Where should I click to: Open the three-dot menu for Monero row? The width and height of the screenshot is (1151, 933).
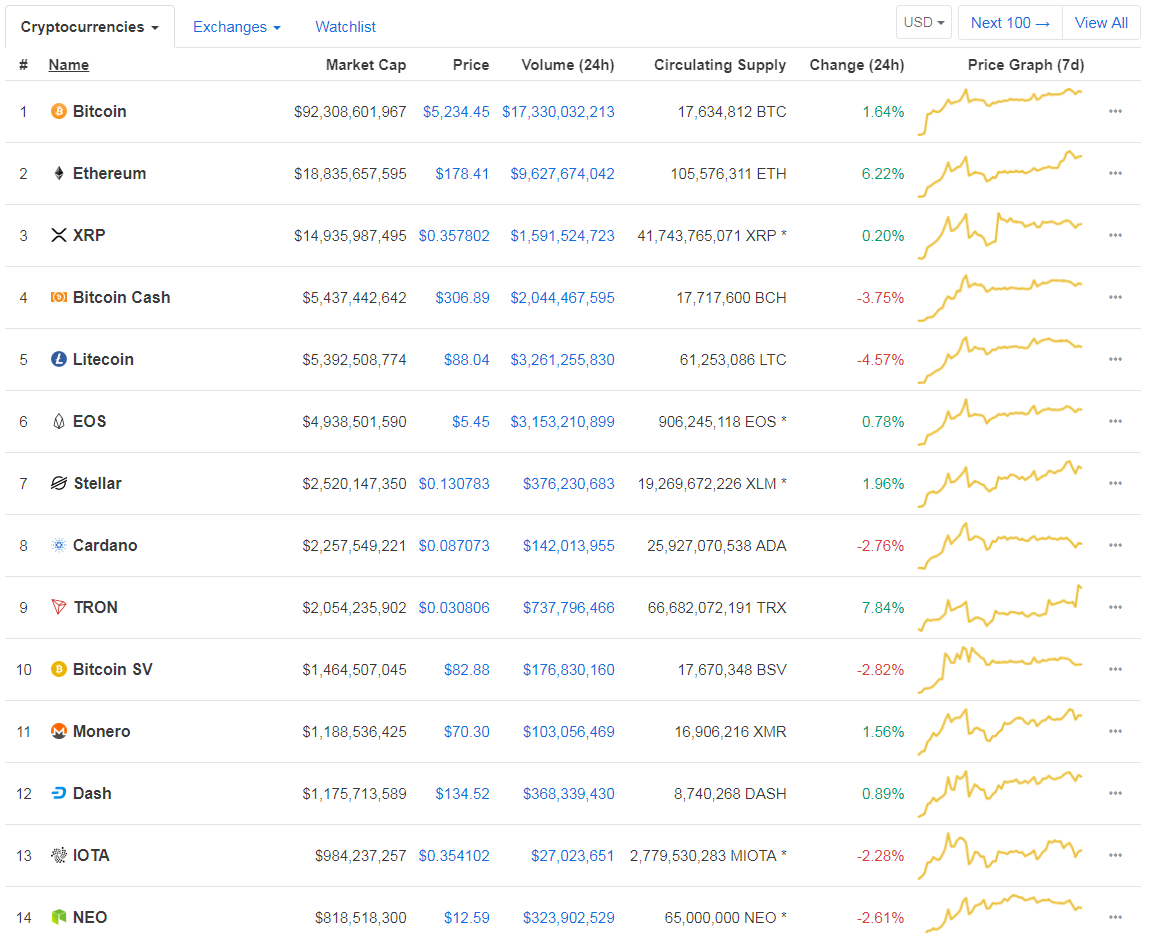(x=1116, y=732)
